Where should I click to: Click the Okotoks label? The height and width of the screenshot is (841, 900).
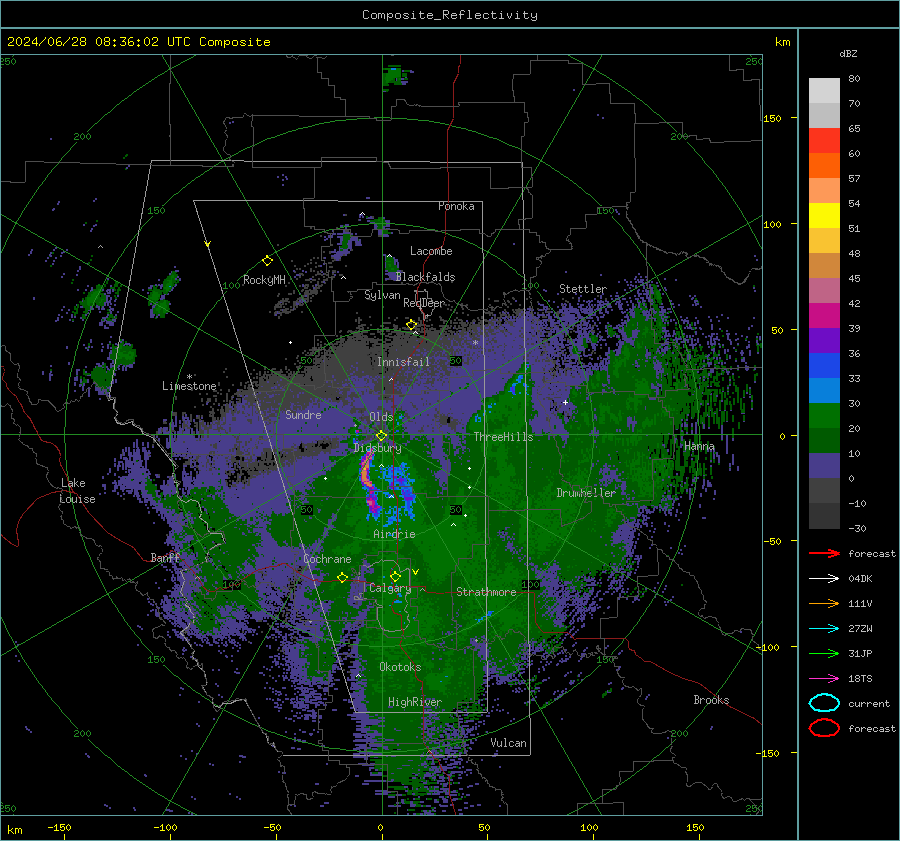(400, 667)
